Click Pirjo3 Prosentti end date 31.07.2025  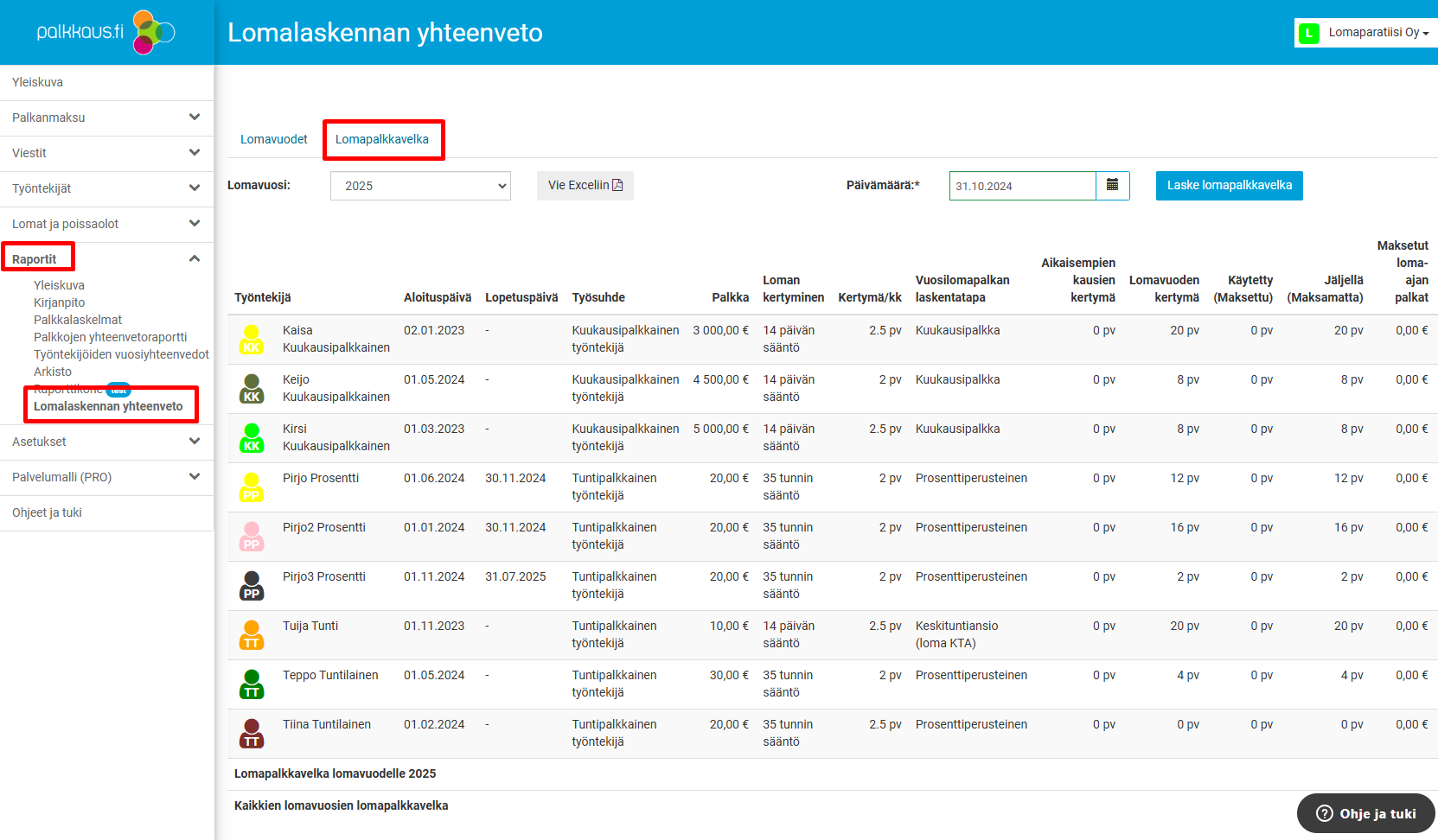click(515, 576)
